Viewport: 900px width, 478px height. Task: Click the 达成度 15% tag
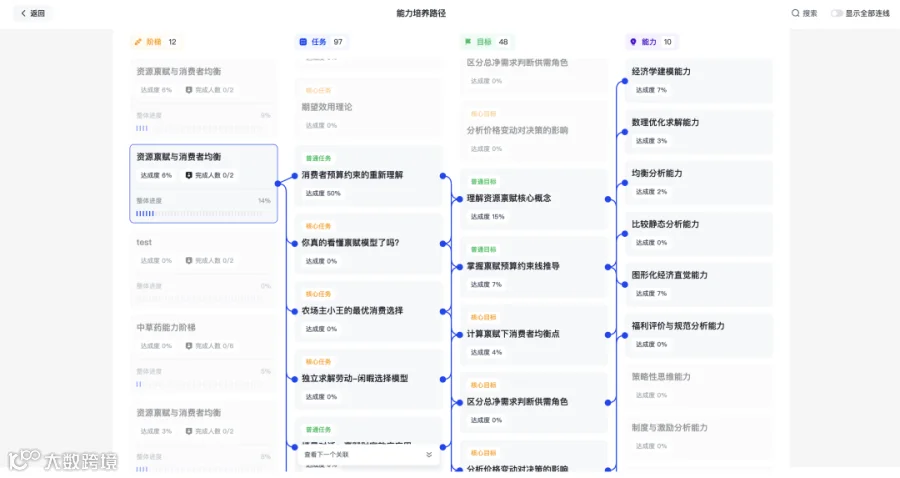click(x=488, y=217)
